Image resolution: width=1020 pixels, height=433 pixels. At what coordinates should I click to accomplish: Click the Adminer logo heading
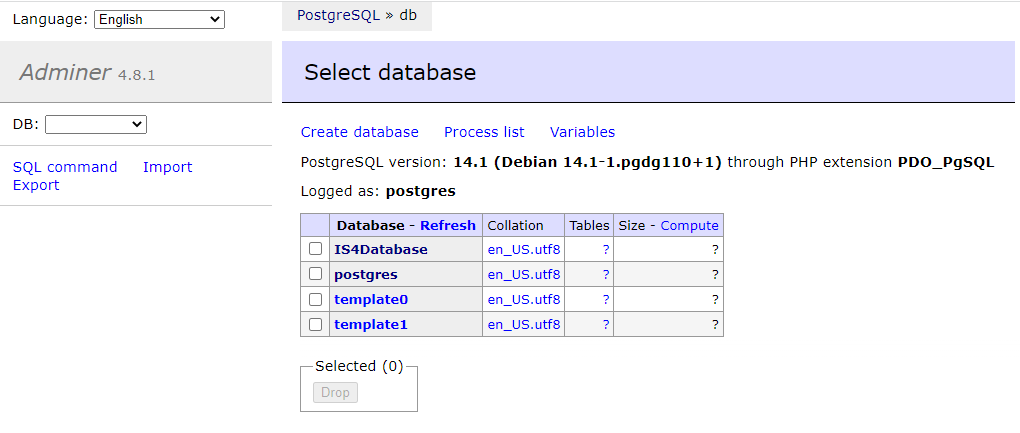click(x=65, y=72)
